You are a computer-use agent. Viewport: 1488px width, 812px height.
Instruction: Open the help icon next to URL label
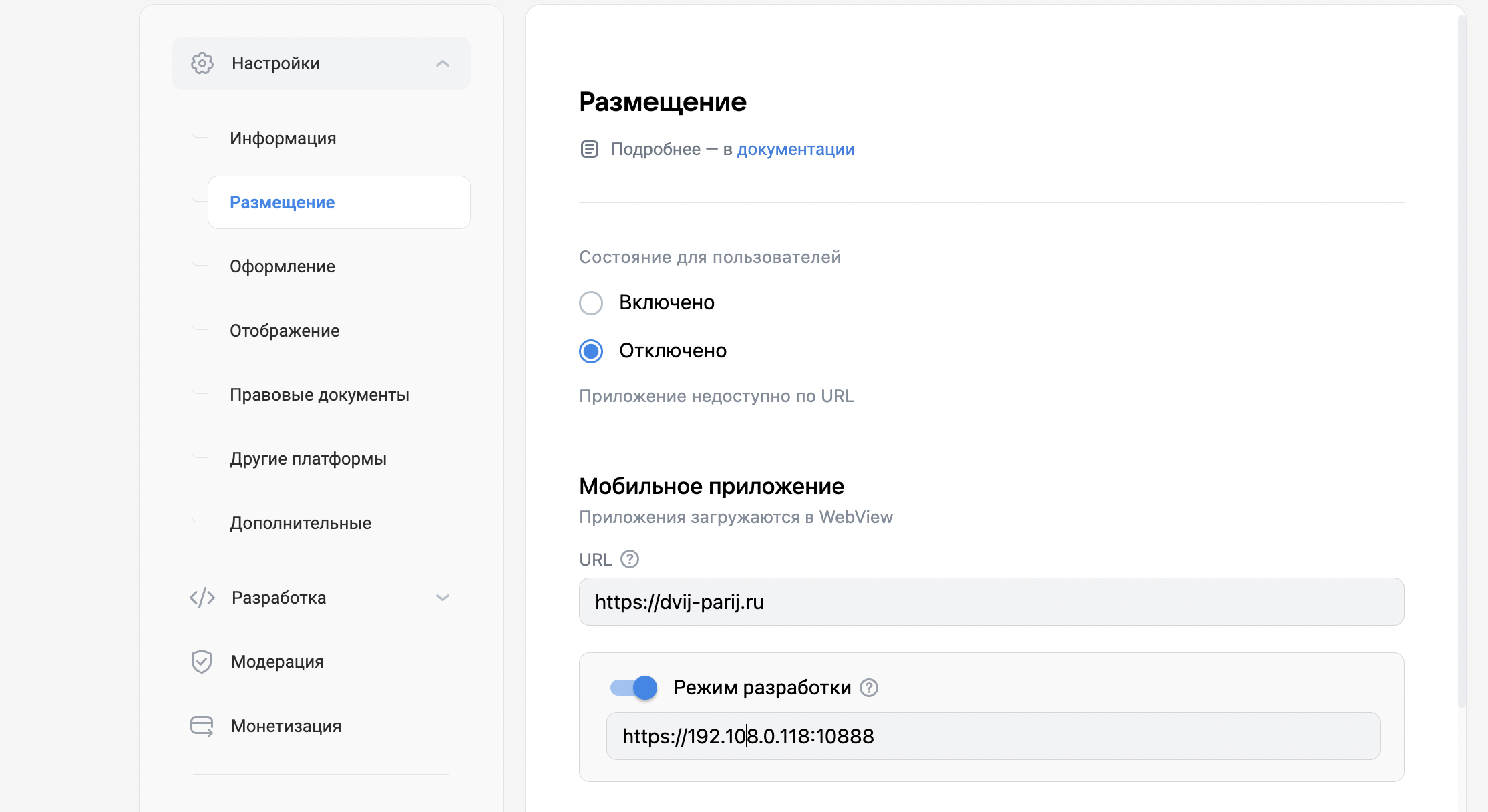pyautogui.click(x=630, y=560)
